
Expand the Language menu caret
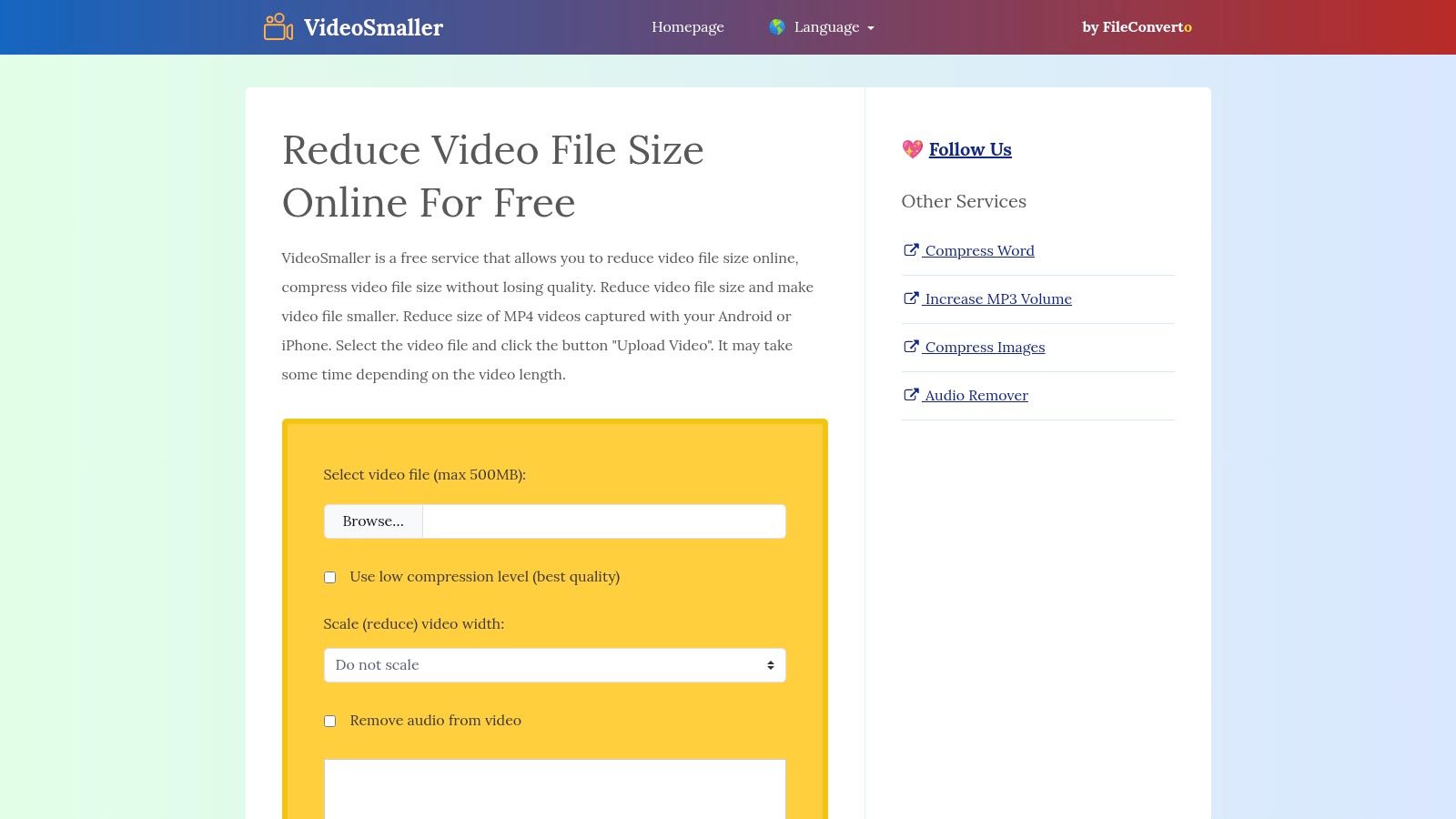pyautogui.click(x=871, y=28)
